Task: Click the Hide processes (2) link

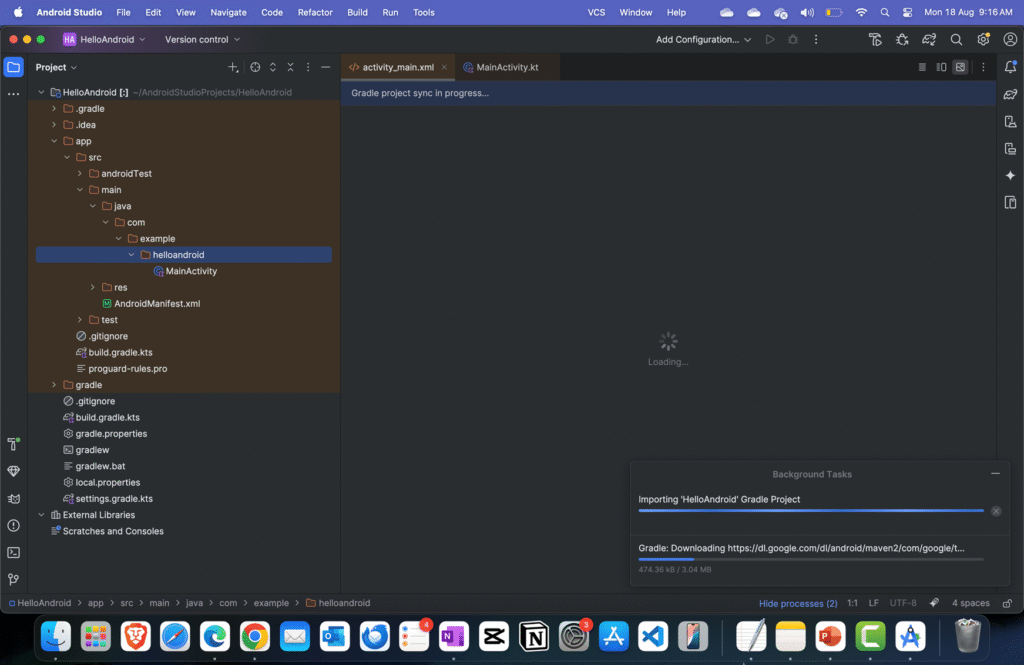Action: (797, 603)
